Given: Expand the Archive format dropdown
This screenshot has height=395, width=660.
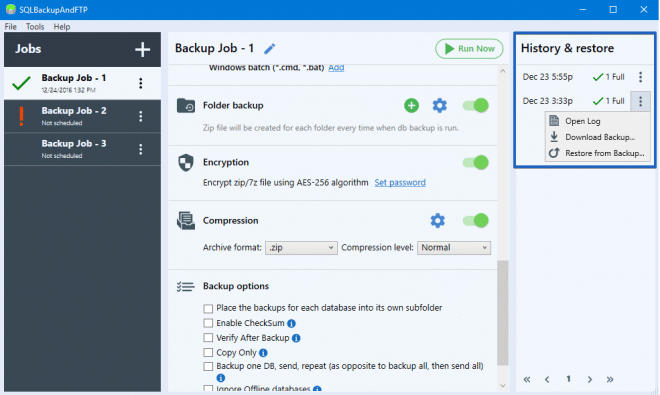Looking at the screenshot, I should (x=301, y=248).
